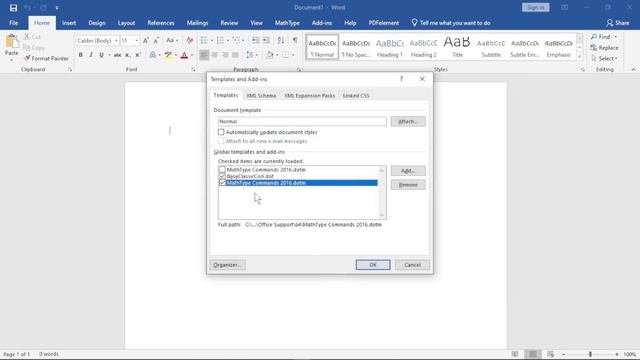Click the zoom slider handle

pyautogui.click(x=590, y=354)
